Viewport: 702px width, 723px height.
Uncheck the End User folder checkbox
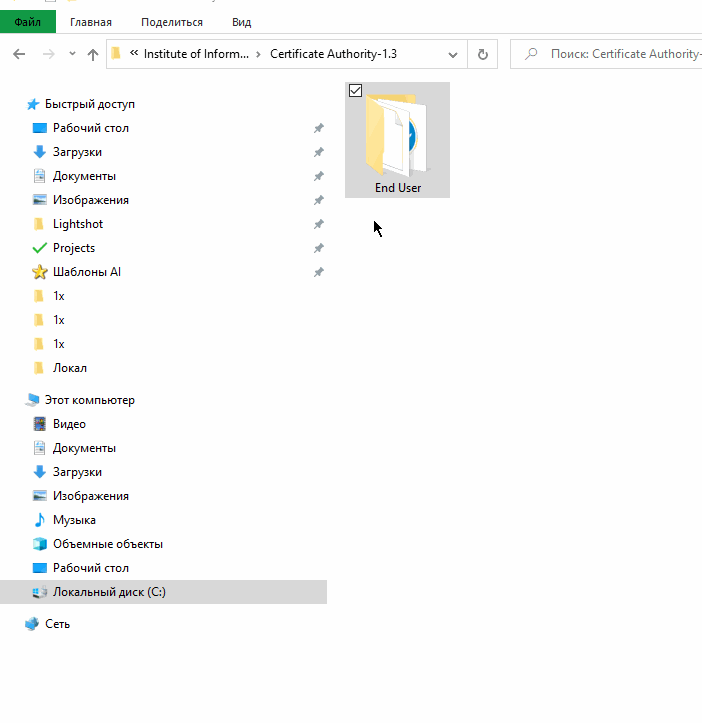point(355,91)
